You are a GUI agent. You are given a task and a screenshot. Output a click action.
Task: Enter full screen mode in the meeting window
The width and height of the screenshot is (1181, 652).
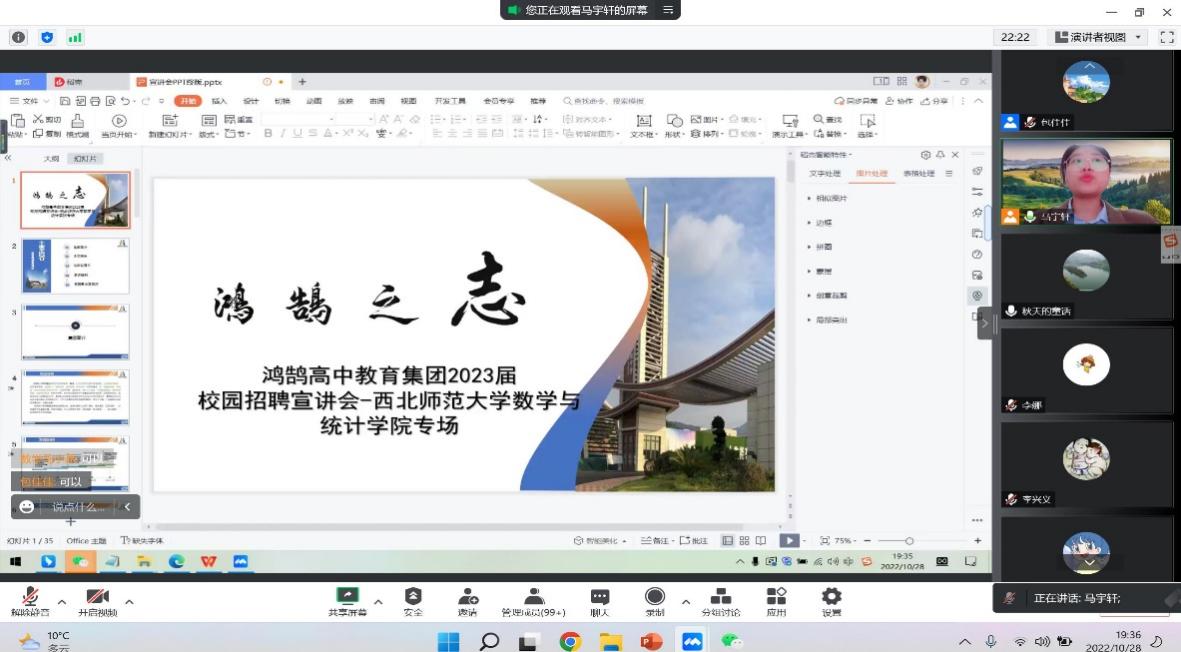pos(1166,37)
